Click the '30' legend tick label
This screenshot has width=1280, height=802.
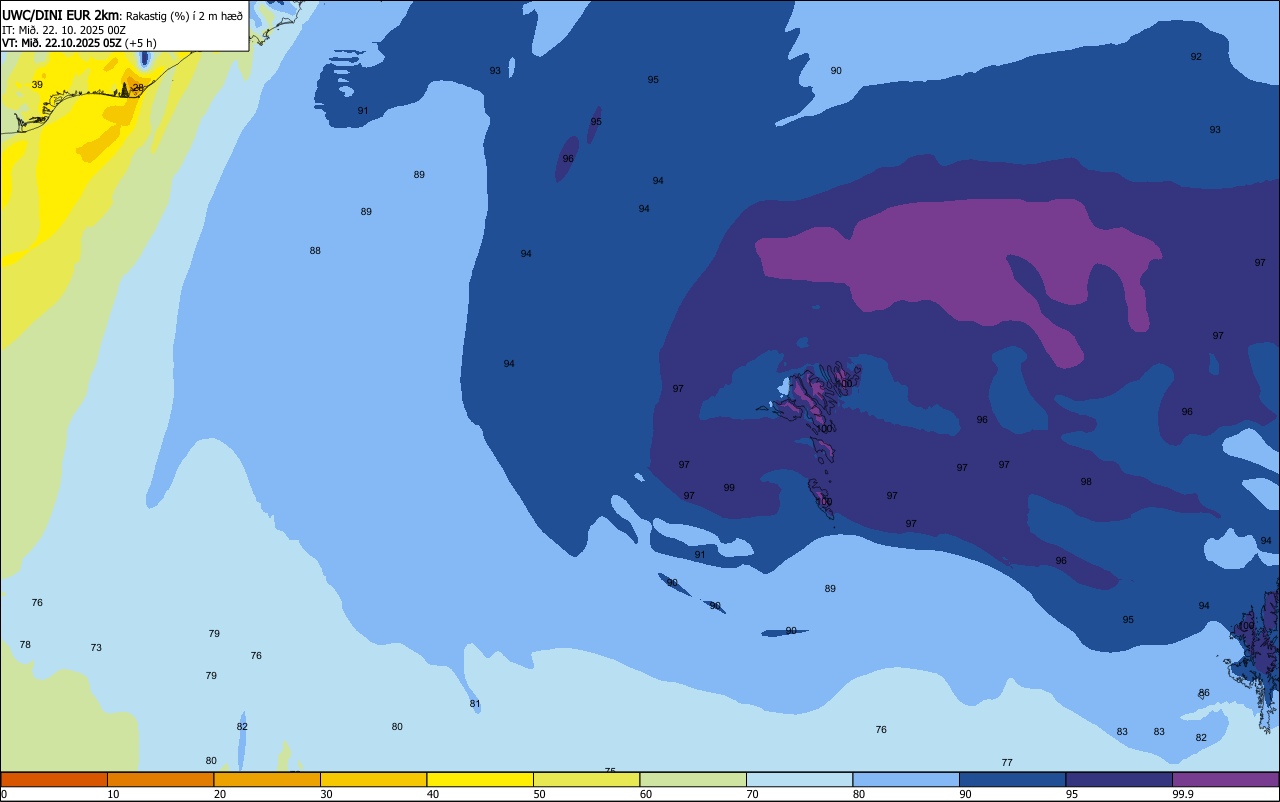pos(326,794)
